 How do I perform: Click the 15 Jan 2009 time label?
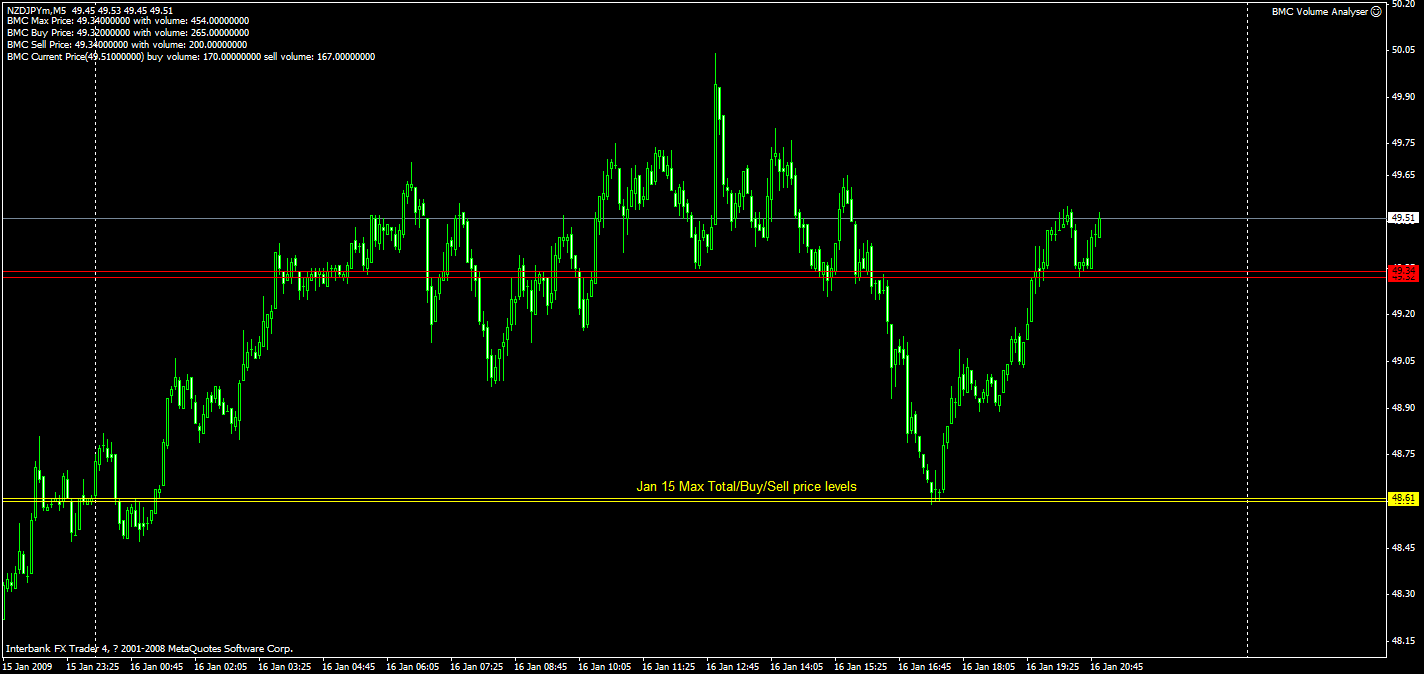26,665
